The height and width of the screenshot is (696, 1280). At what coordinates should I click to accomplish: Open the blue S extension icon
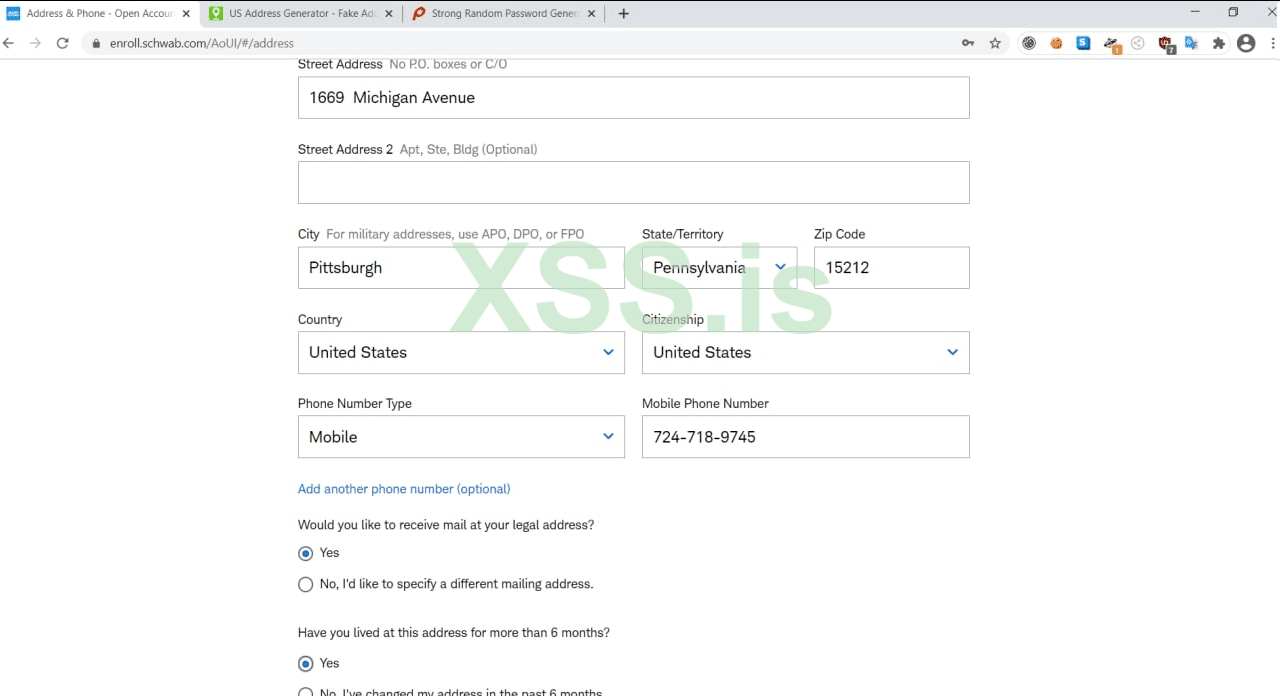tap(1083, 43)
